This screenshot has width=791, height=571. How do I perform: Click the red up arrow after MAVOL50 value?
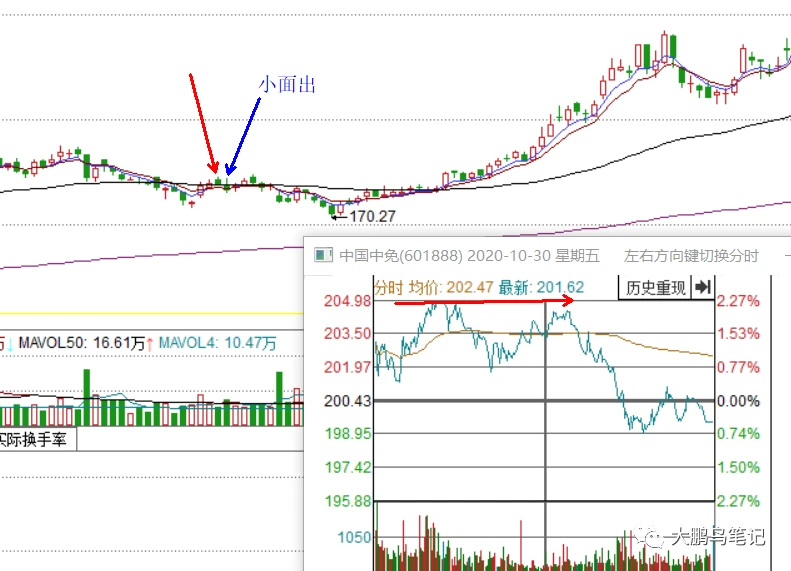(150, 345)
